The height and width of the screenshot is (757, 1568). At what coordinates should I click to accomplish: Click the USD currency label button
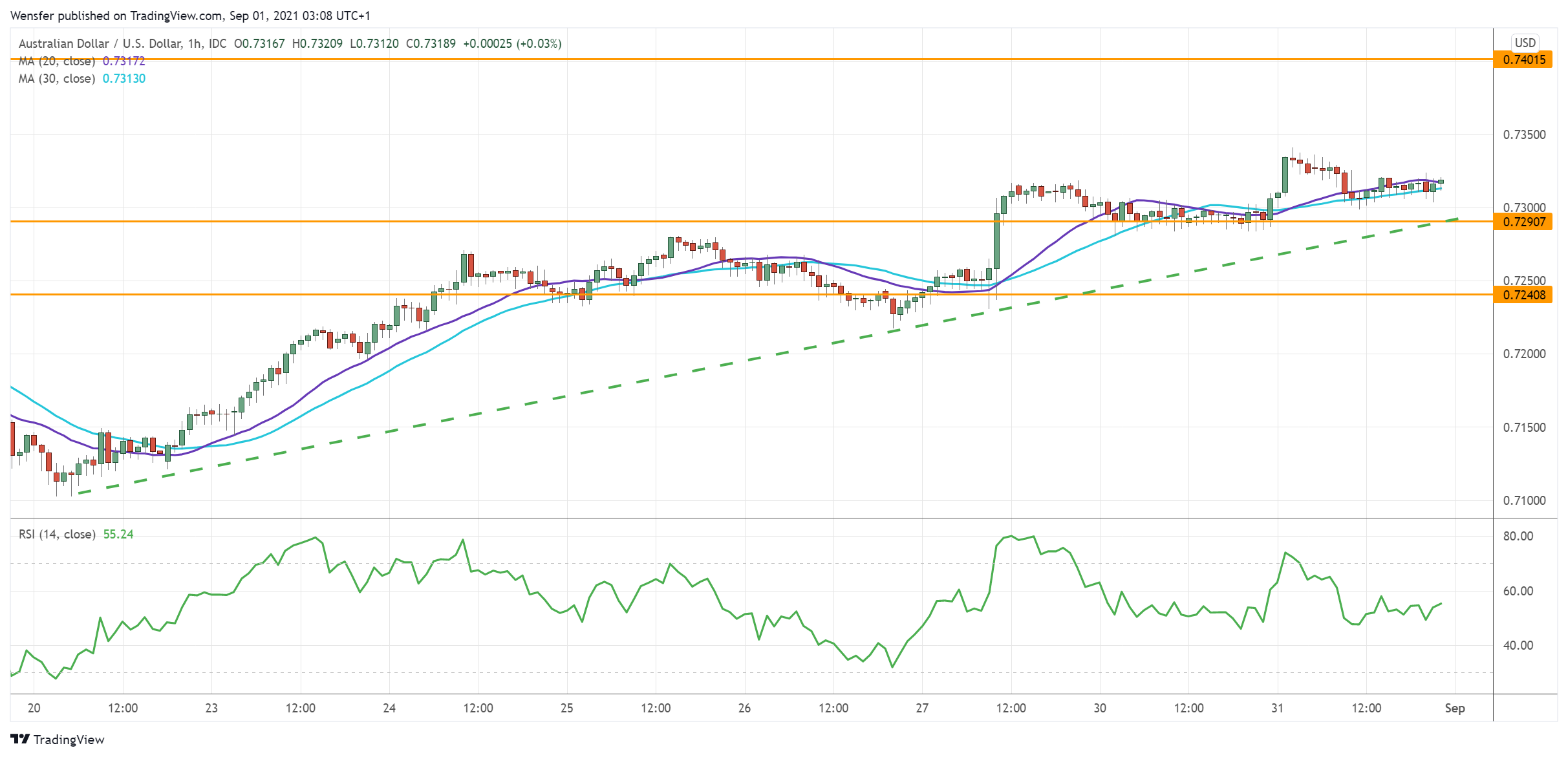1525,43
